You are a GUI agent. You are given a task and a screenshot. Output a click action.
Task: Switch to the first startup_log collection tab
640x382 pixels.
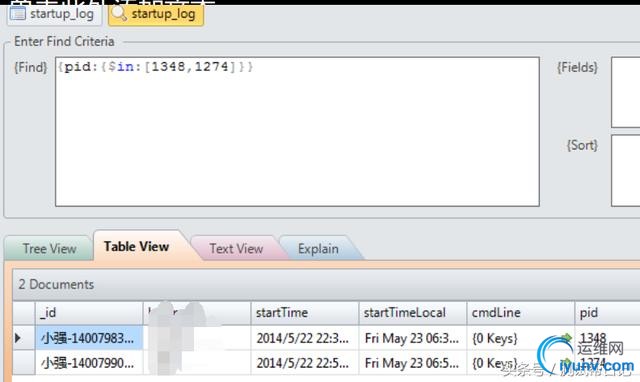tap(54, 15)
